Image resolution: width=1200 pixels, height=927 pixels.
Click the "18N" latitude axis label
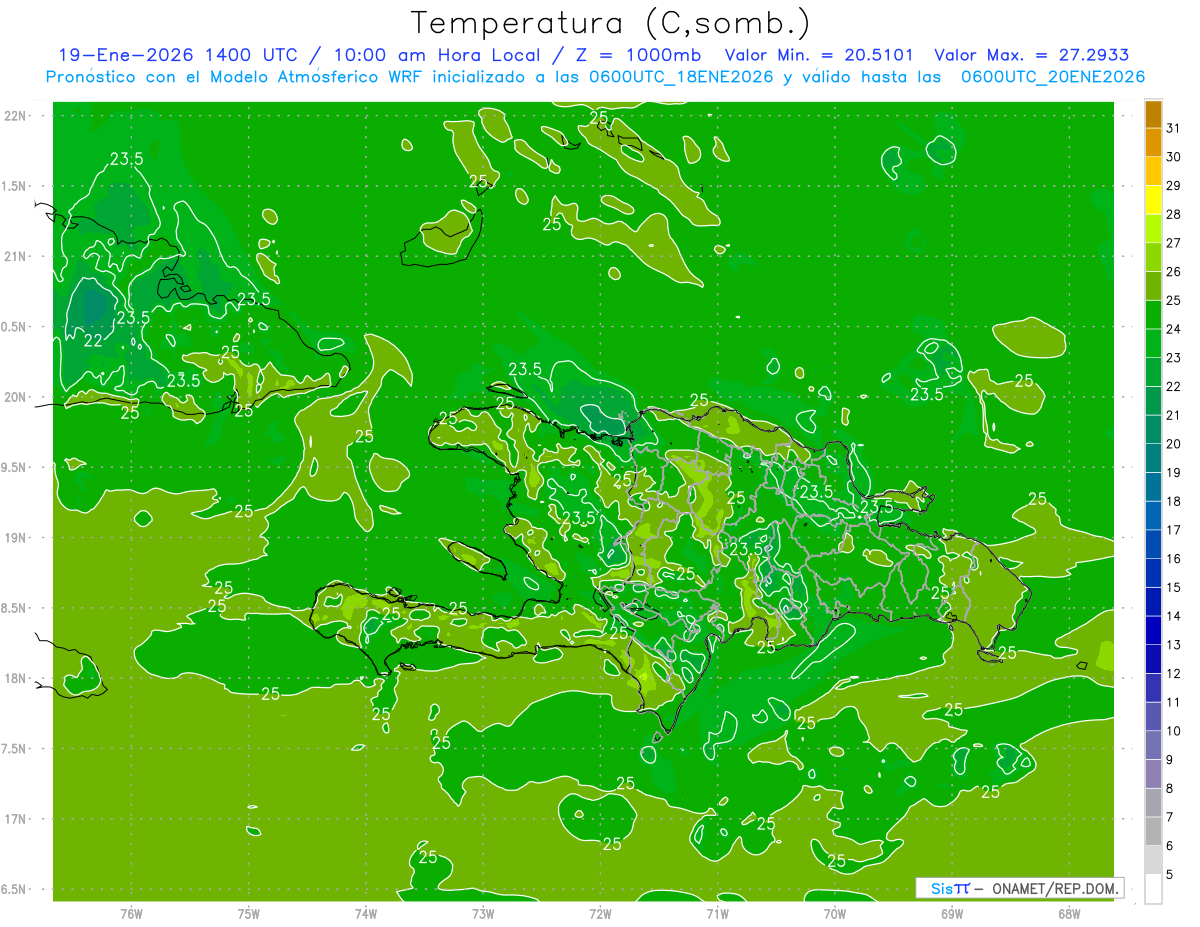pos(15,678)
